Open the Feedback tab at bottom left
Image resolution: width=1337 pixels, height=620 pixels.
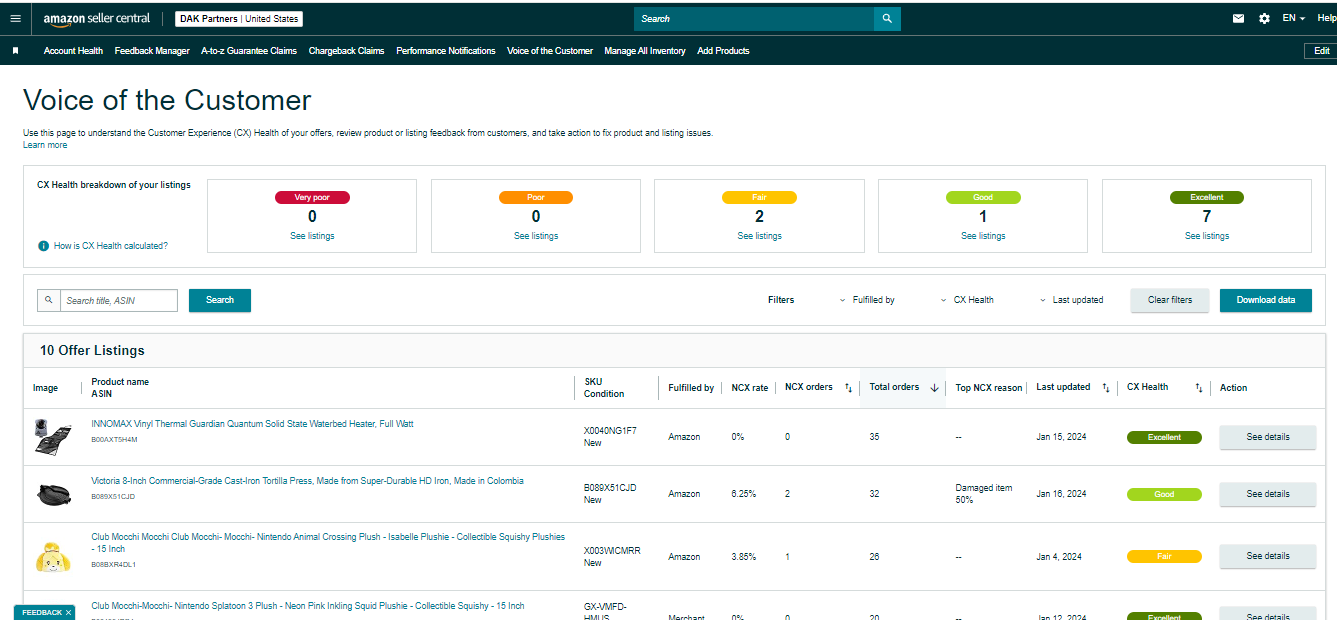42,612
